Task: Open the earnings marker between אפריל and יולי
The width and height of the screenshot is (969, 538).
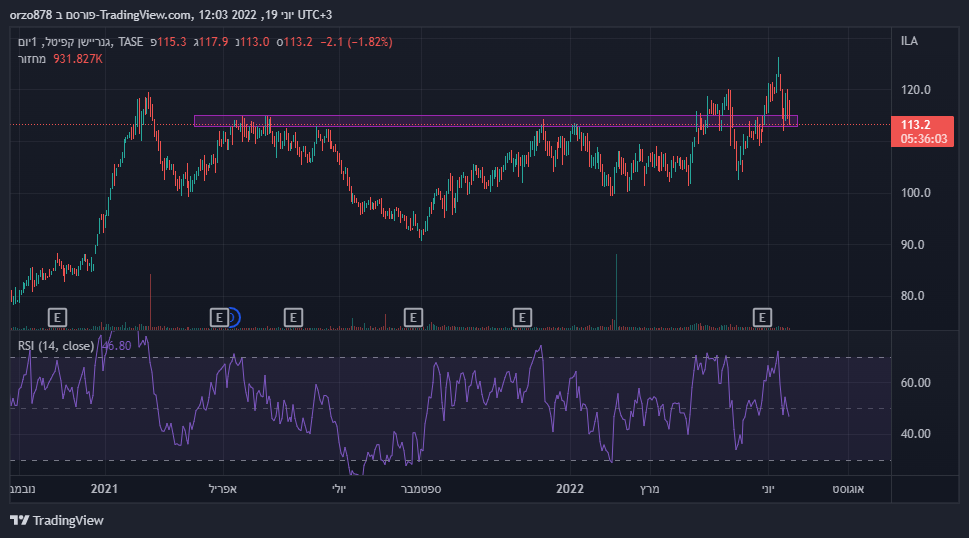Action: tap(293, 317)
